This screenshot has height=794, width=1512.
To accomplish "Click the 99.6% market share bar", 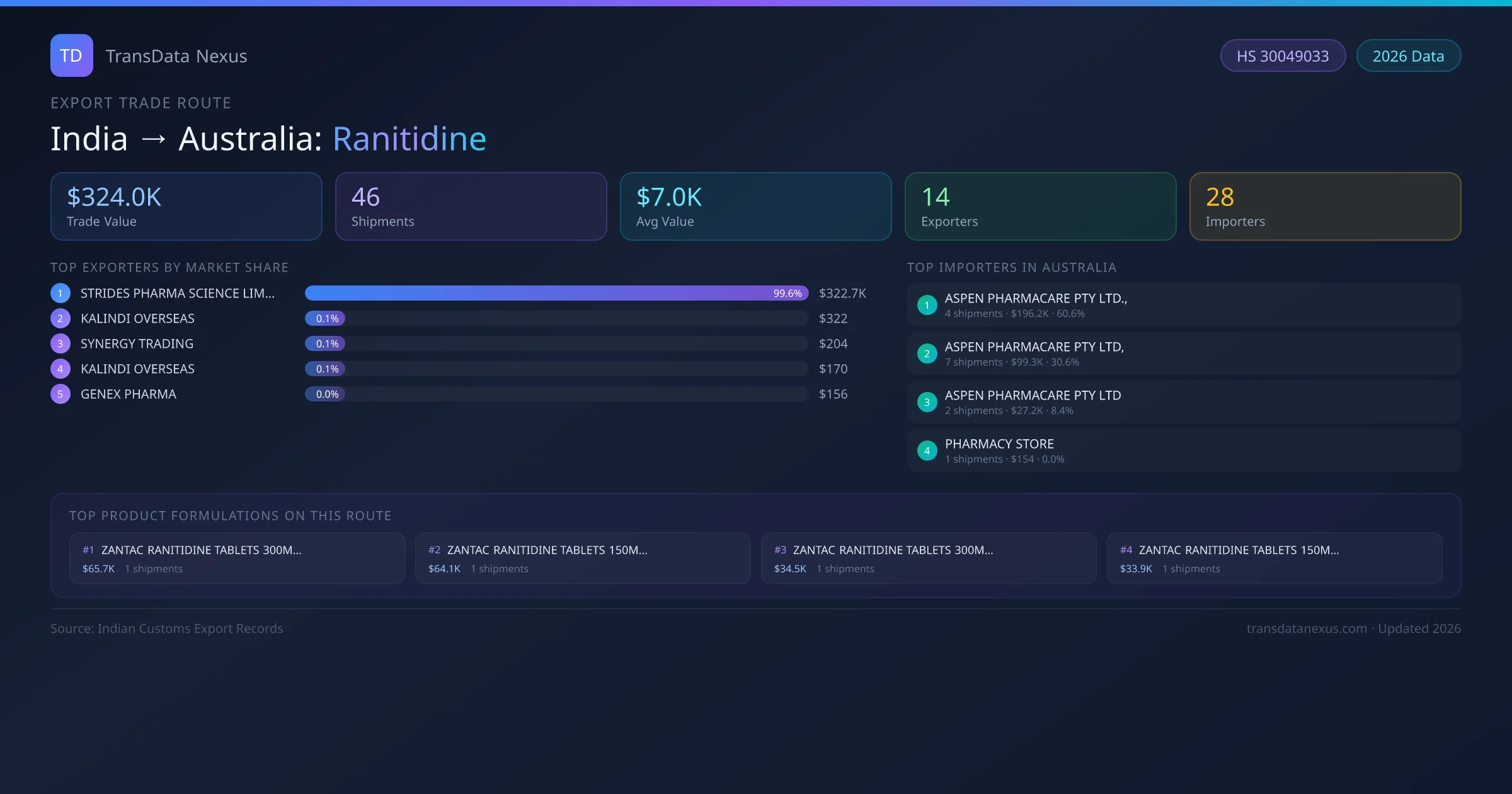I will pyautogui.click(x=556, y=293).
